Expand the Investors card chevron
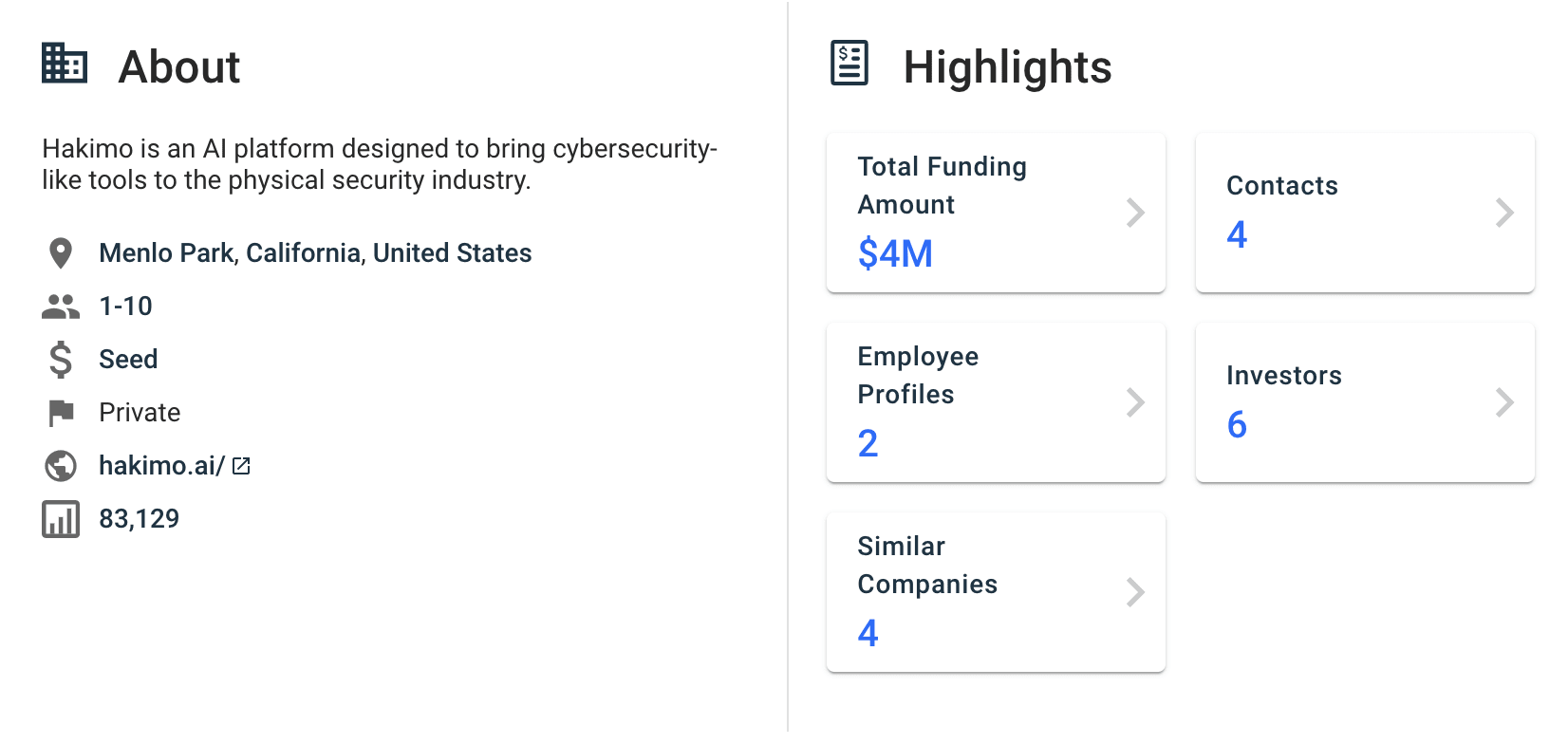Screen dimensions: 1568x744 1504,402
